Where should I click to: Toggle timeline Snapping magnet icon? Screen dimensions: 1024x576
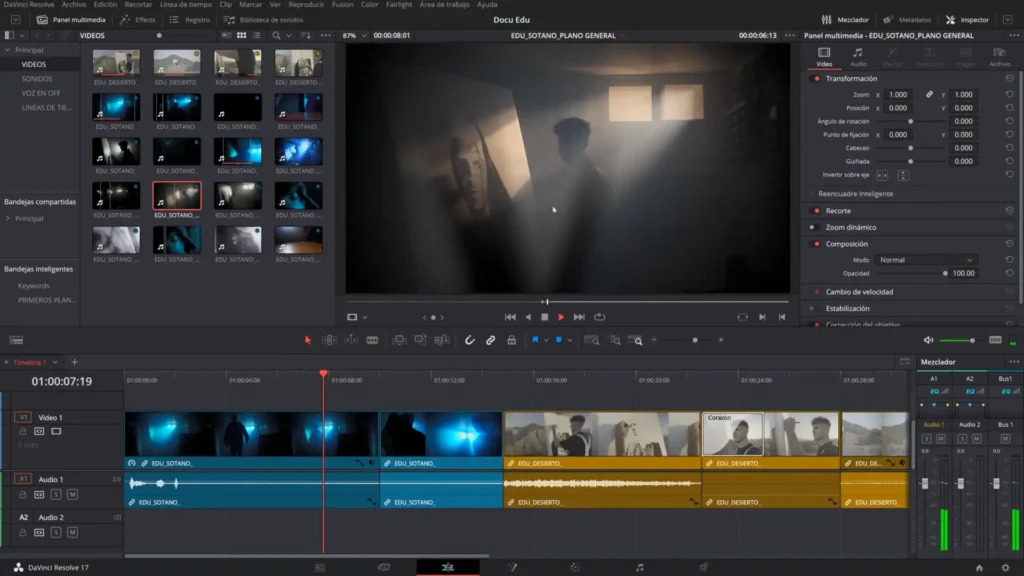pyautogui.click(x=470, y=340)
